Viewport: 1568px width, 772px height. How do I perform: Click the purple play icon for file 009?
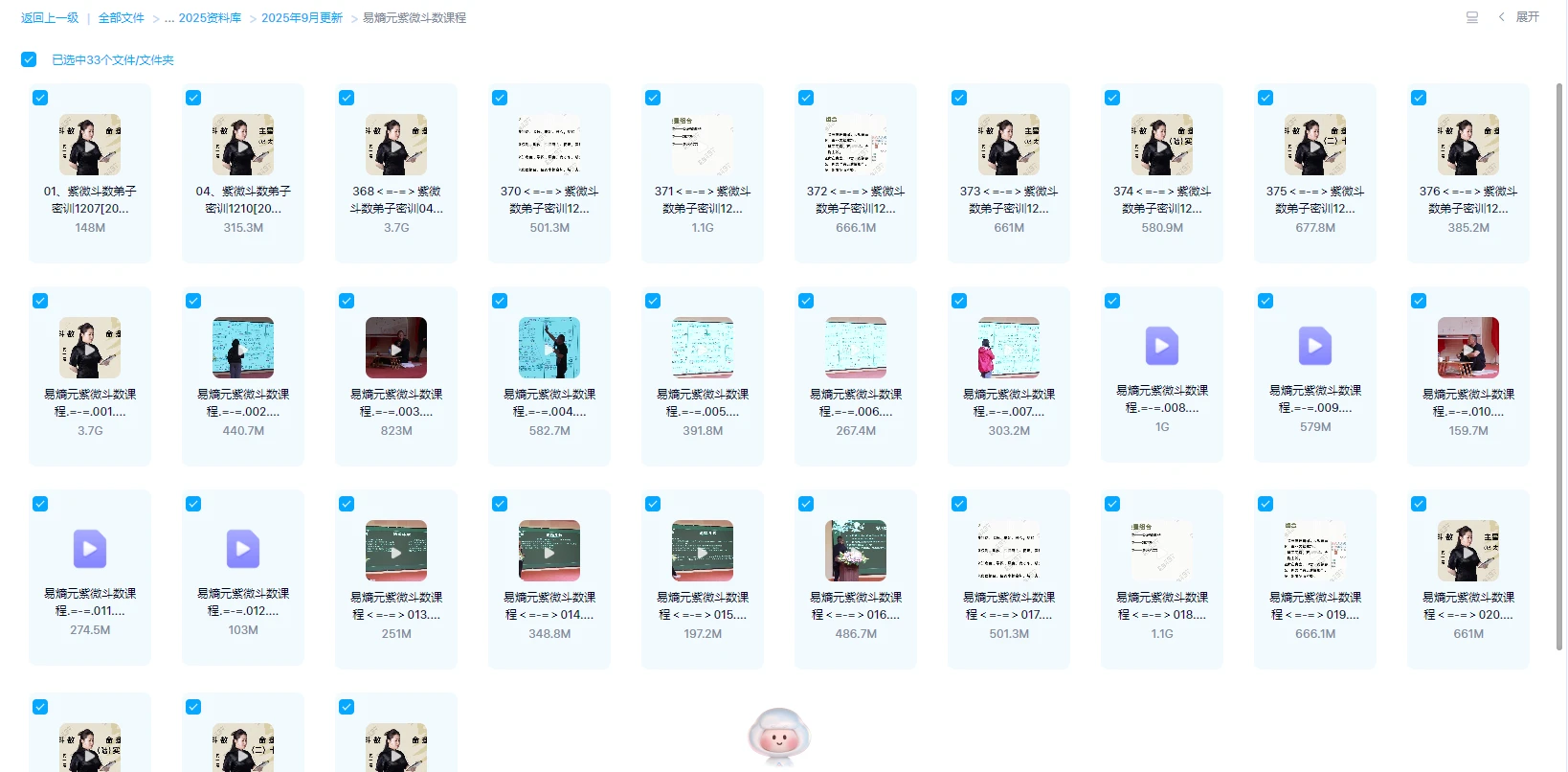coord(1314,346)
